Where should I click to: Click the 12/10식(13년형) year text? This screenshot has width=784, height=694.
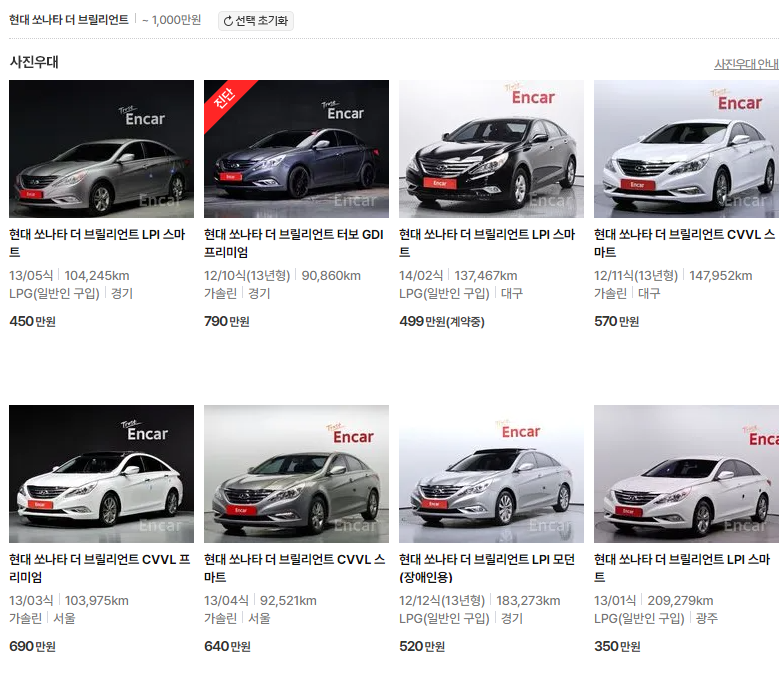pos(247,276)
